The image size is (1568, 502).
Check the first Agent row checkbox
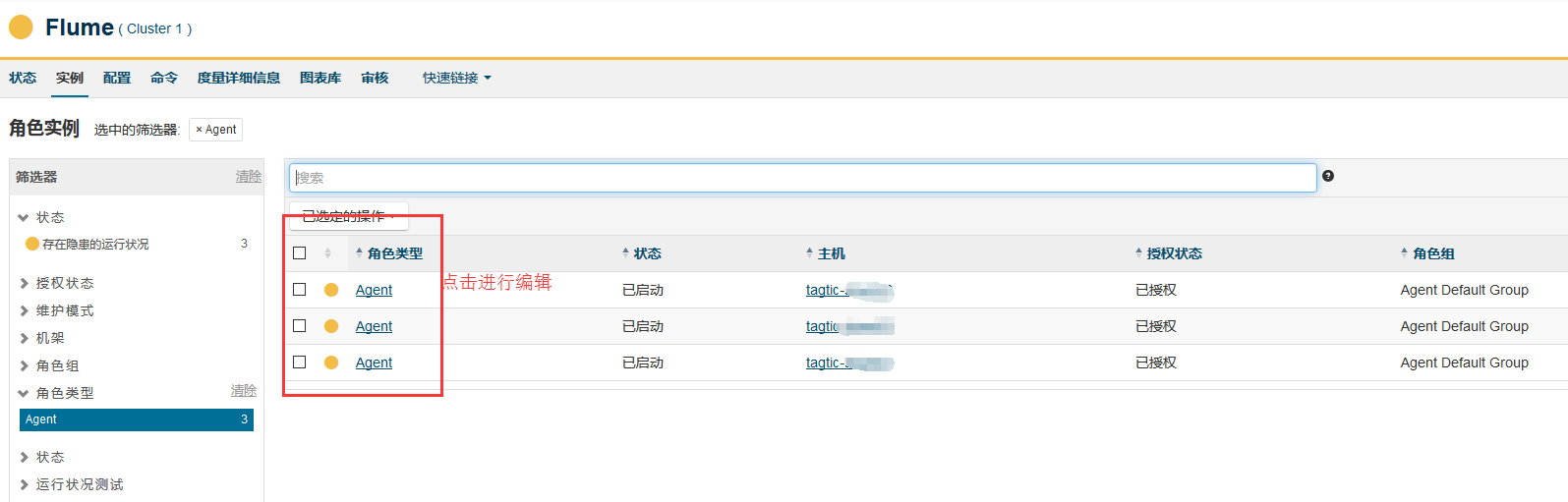click(300, 290)
